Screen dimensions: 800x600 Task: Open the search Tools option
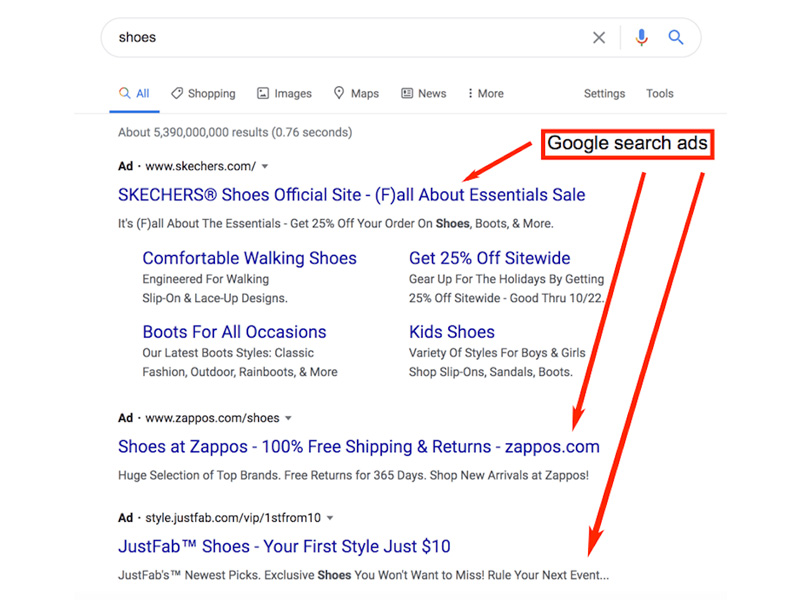pos(659,94)
